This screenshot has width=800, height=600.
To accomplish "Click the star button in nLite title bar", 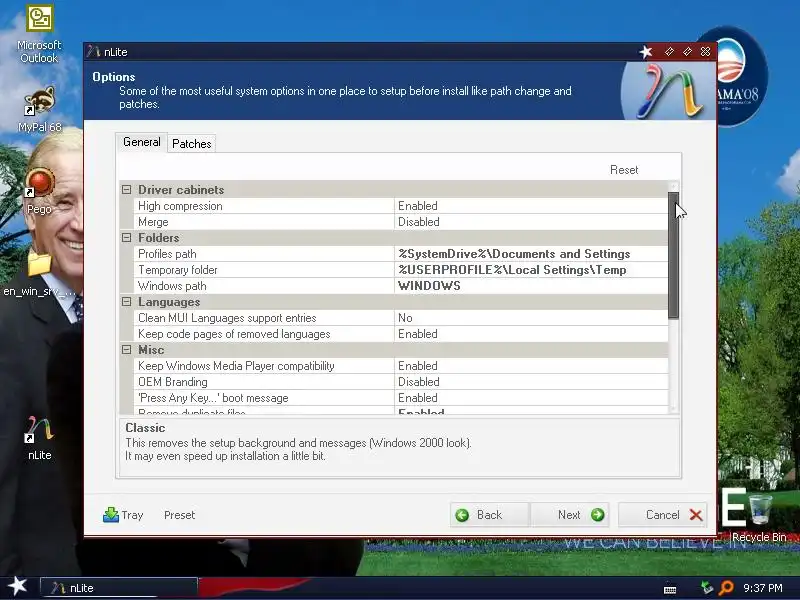I will [x=646, y=52].
